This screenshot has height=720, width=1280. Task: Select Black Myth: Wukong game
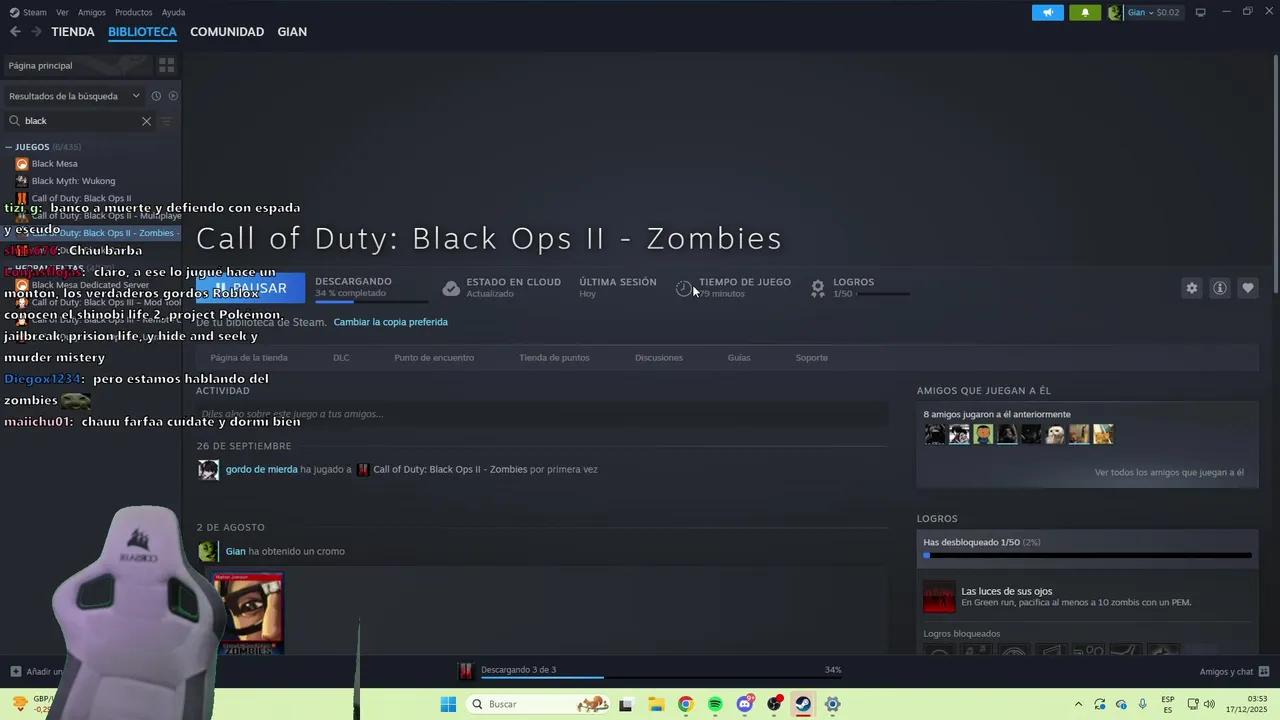coord(73,181)
